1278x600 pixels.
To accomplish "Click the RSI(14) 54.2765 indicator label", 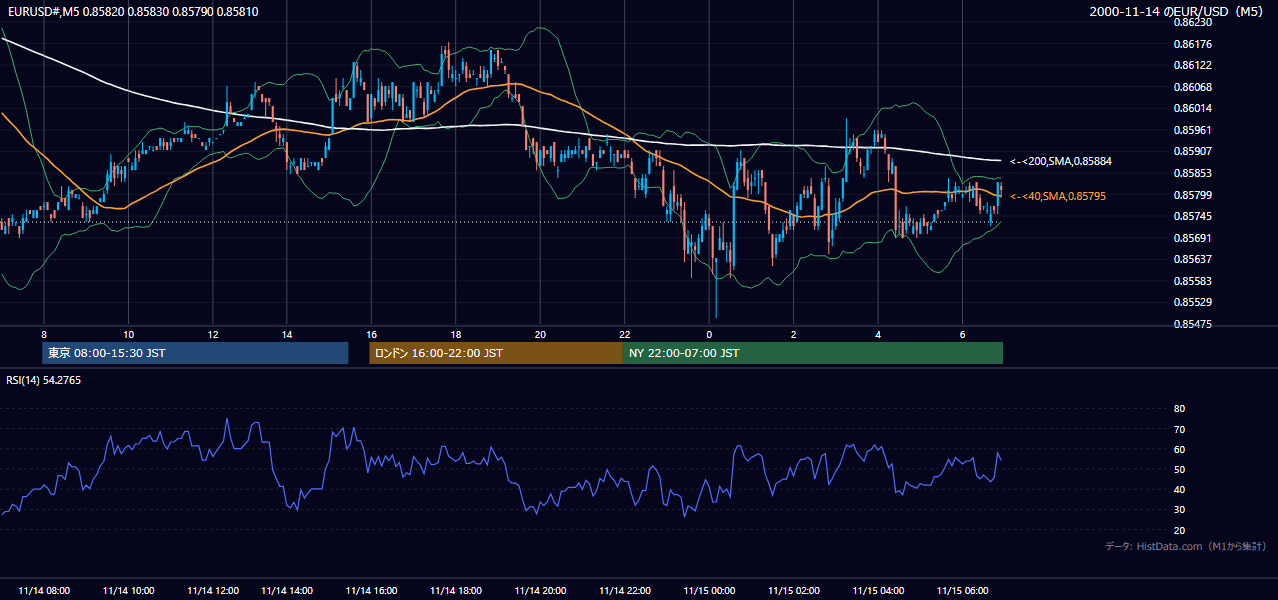I will coord(44,380).
